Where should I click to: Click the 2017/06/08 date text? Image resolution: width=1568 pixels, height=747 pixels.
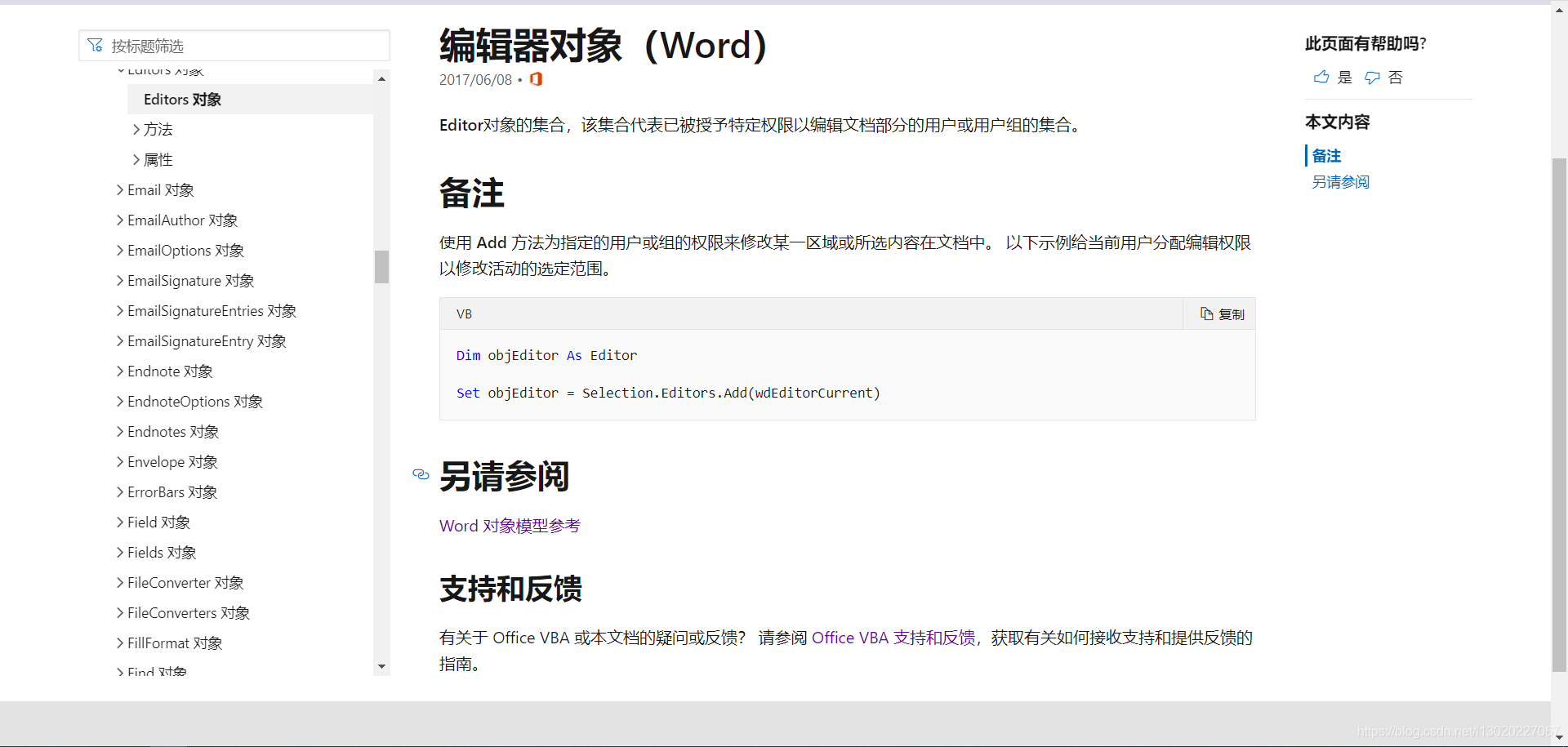point(475,80)
